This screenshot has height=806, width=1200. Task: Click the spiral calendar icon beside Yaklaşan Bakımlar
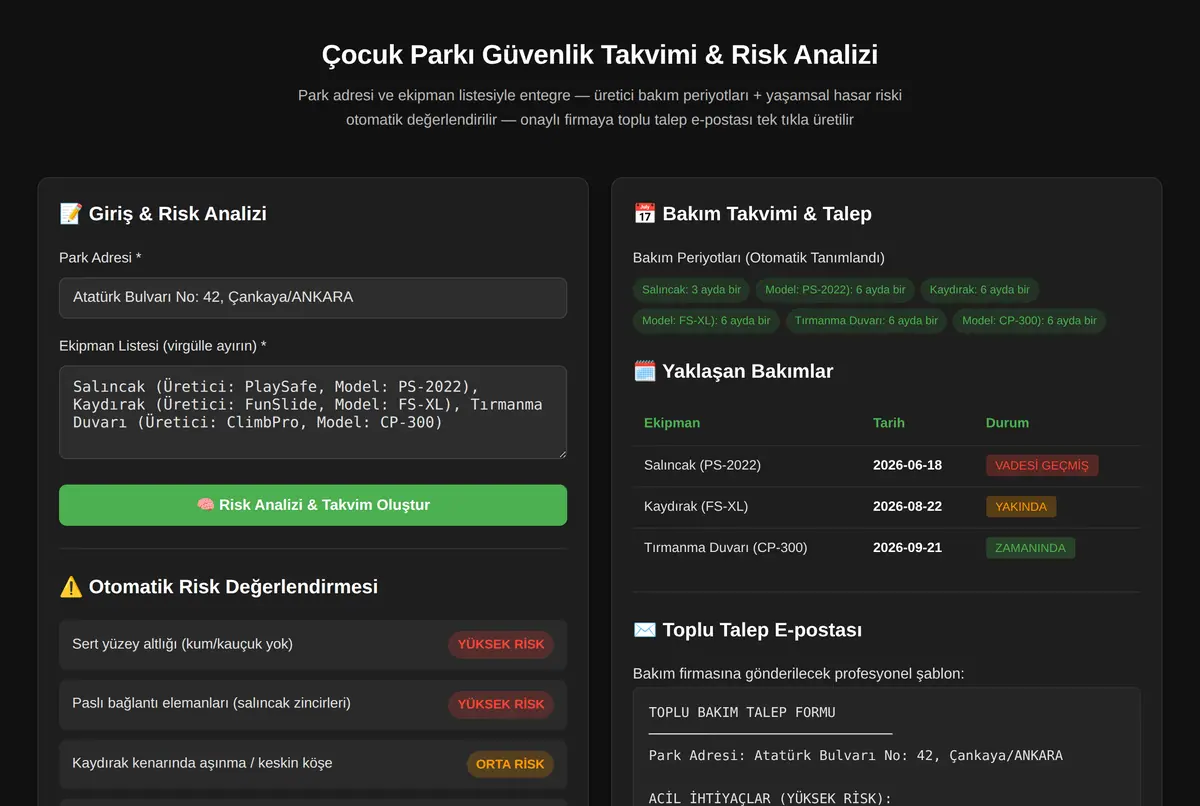[x=644, y=371]
